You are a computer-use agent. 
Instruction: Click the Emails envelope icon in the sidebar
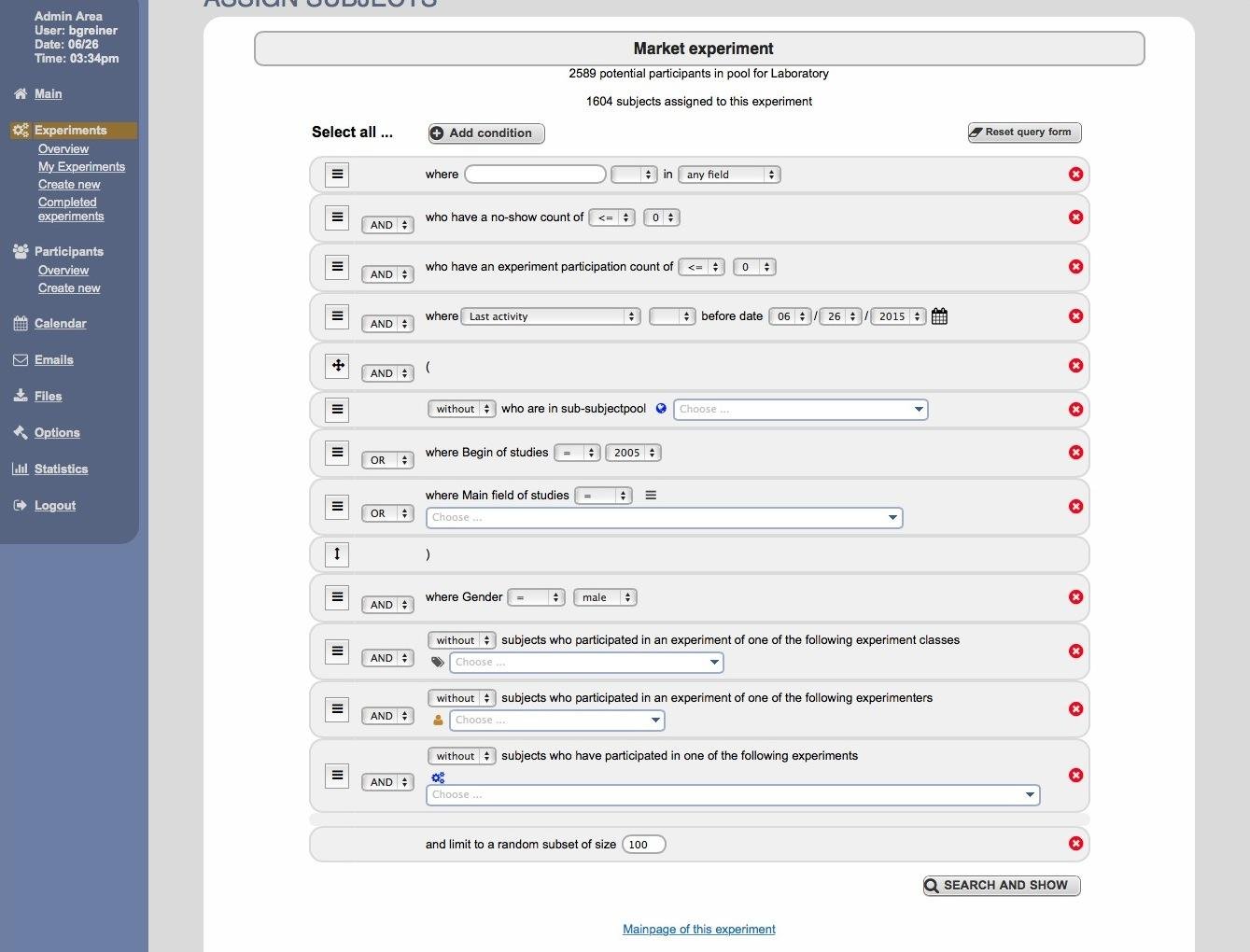tap(21, 360)
